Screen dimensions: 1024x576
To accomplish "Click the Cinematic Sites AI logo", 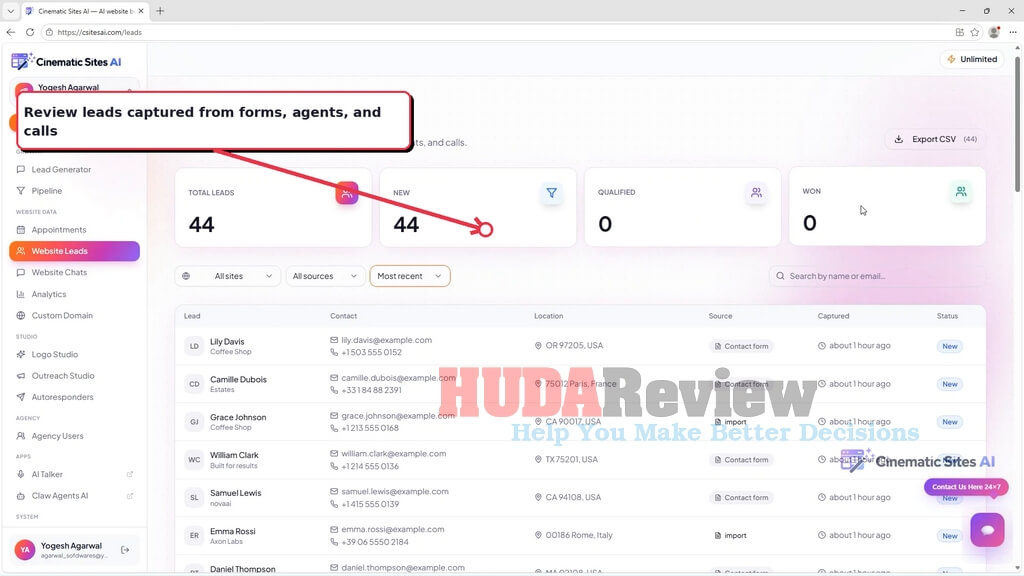I will [x=66, y=61].
